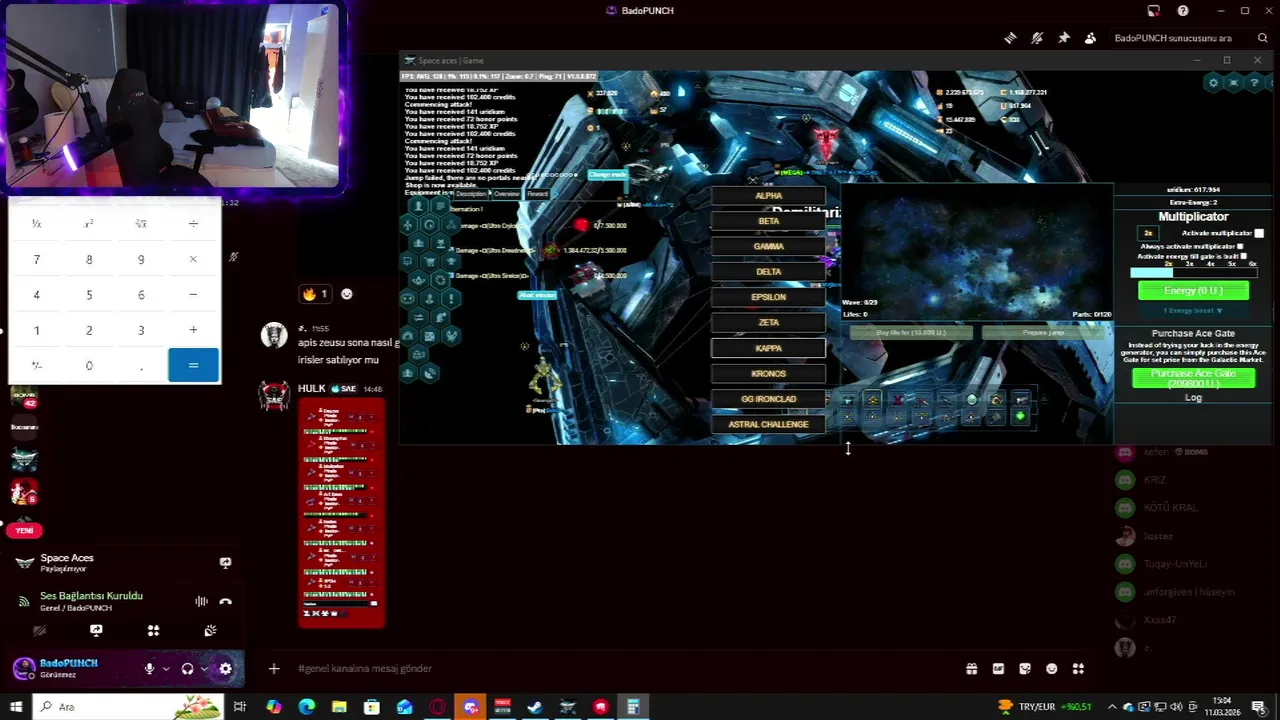The image size is (1280, 720).
Task: Click calculator digit 7
Action: 36,259
